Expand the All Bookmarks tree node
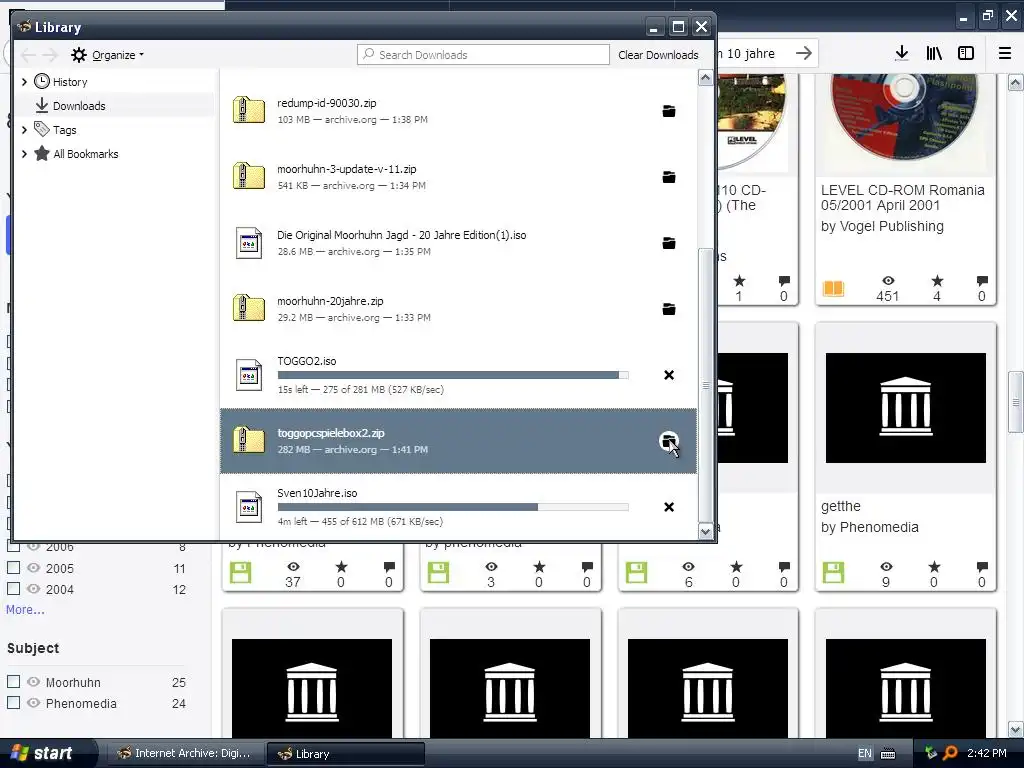This screenshot has width=1024, height=768. tap(24, 154)
